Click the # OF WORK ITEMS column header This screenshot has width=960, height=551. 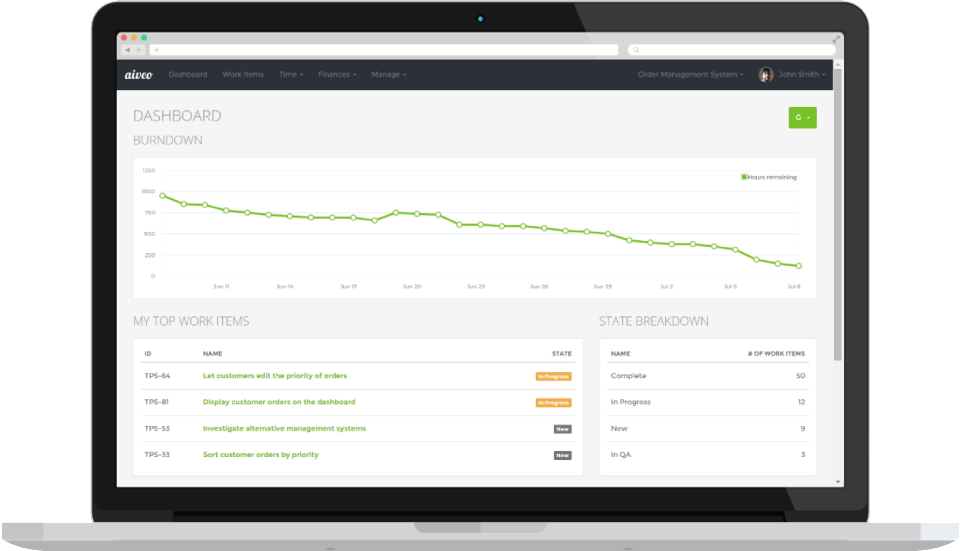[776, 354]
